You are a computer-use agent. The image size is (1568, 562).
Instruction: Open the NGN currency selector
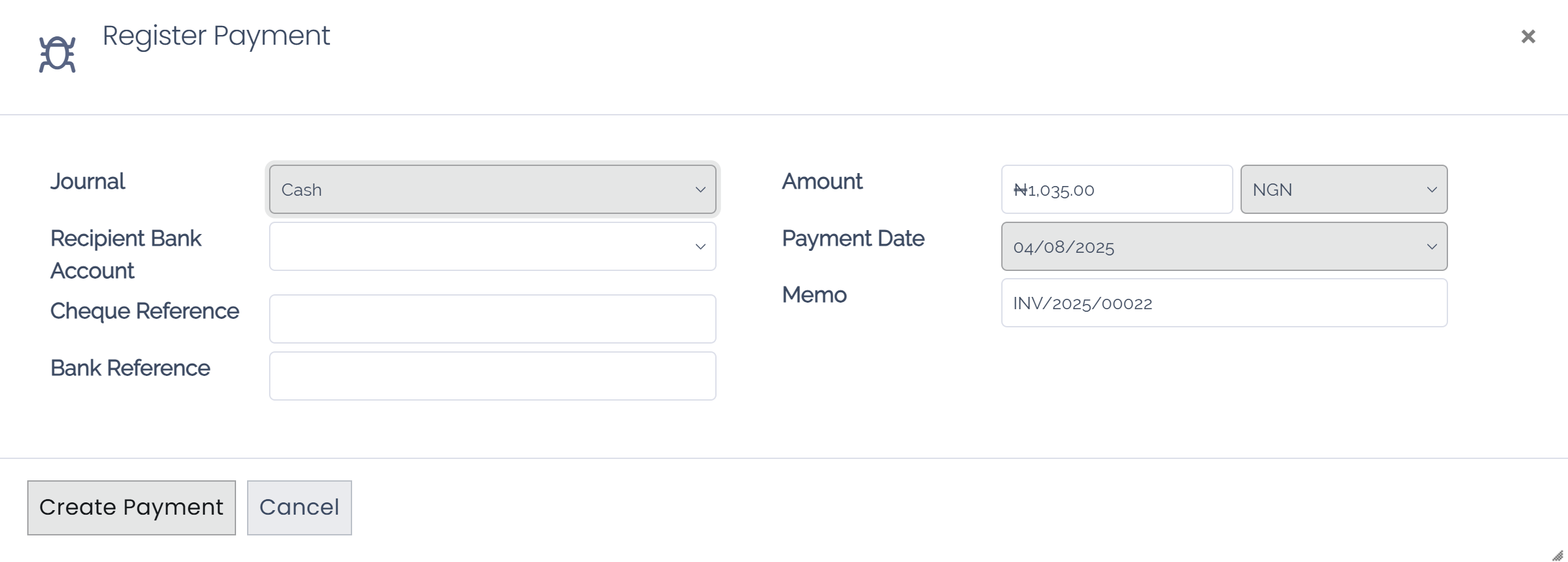coord(1344,189)
